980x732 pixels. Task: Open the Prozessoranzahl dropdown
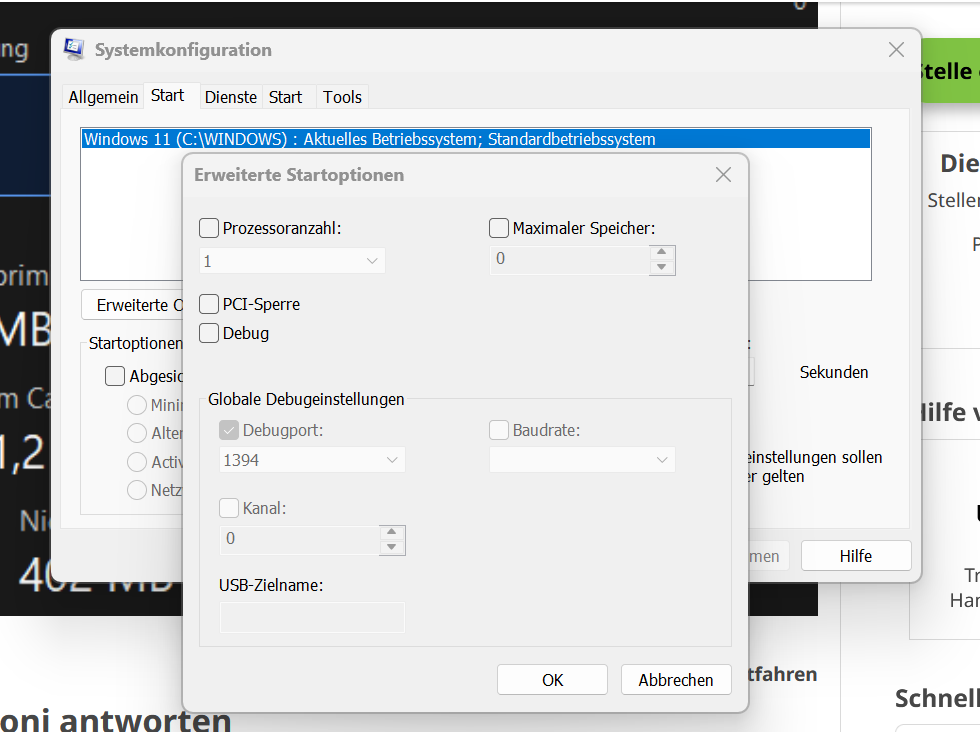click(x=292, y=261)
